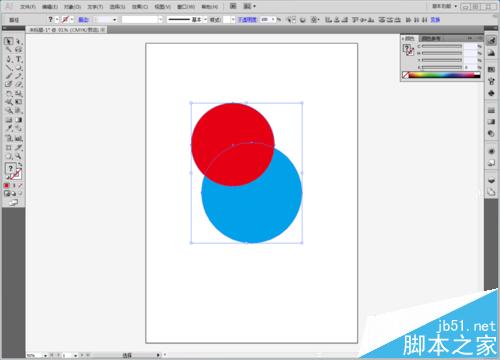Pick a color from the spectrum bar
The width and height of the screenshot is (500, 360).
point(444,75)
